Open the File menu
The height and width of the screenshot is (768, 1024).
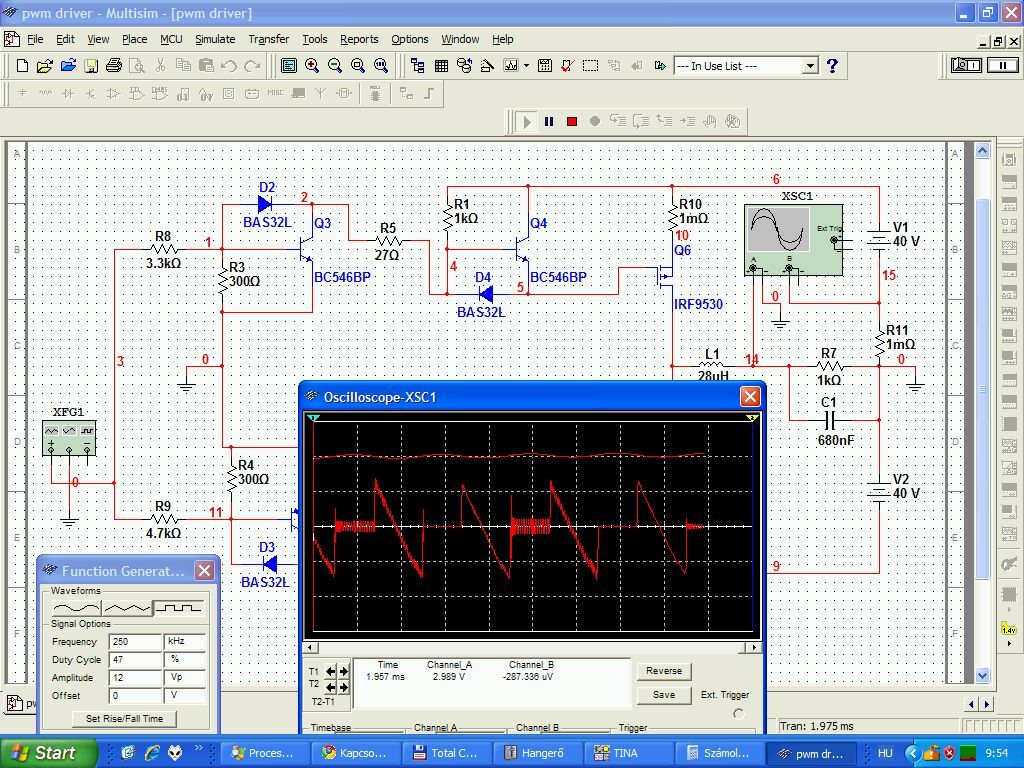pyautogui.click(x=35, y=39)
